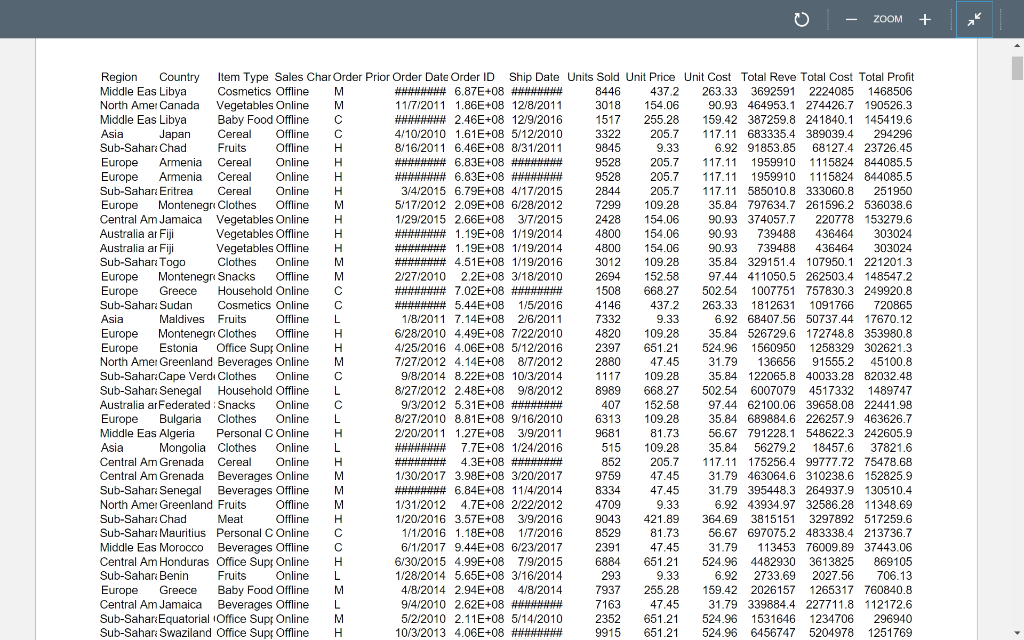
Task: Click the Country column header
Action: [x=179, y=77]
